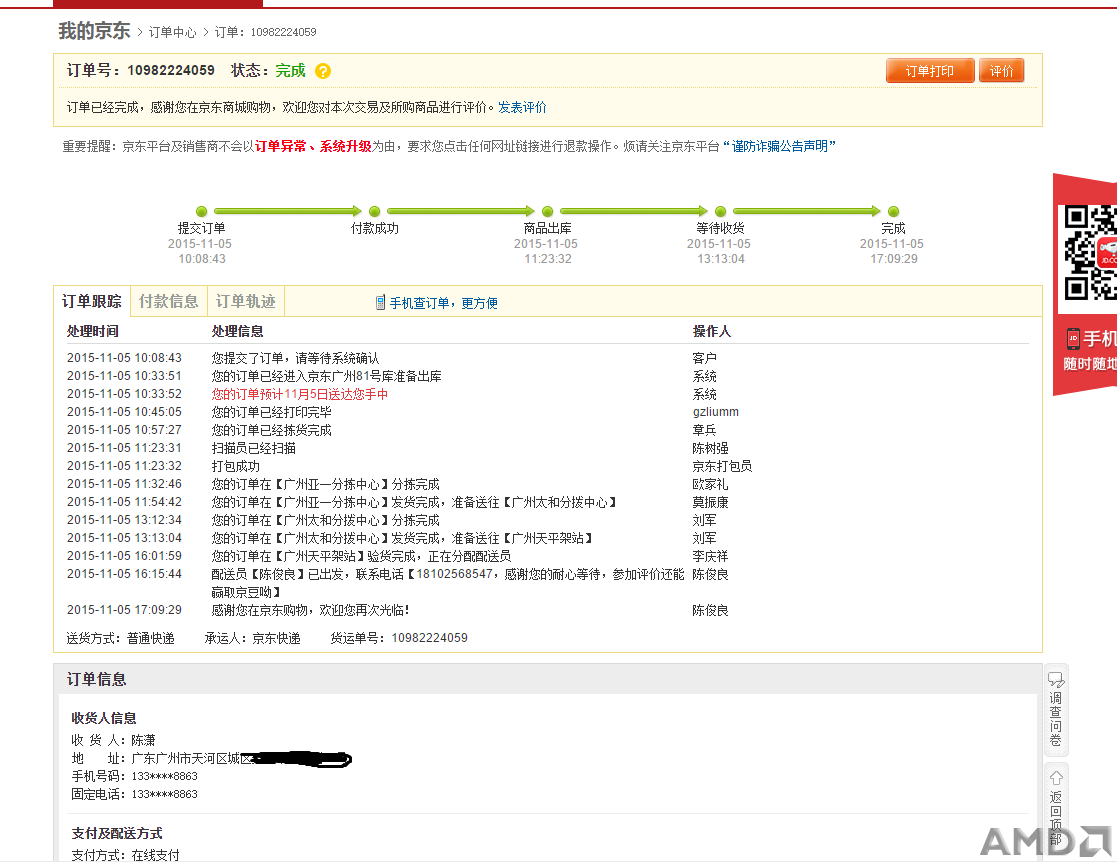
Task: Click the 固定电话 133****8863 text
Action: [x=135, y=794]
